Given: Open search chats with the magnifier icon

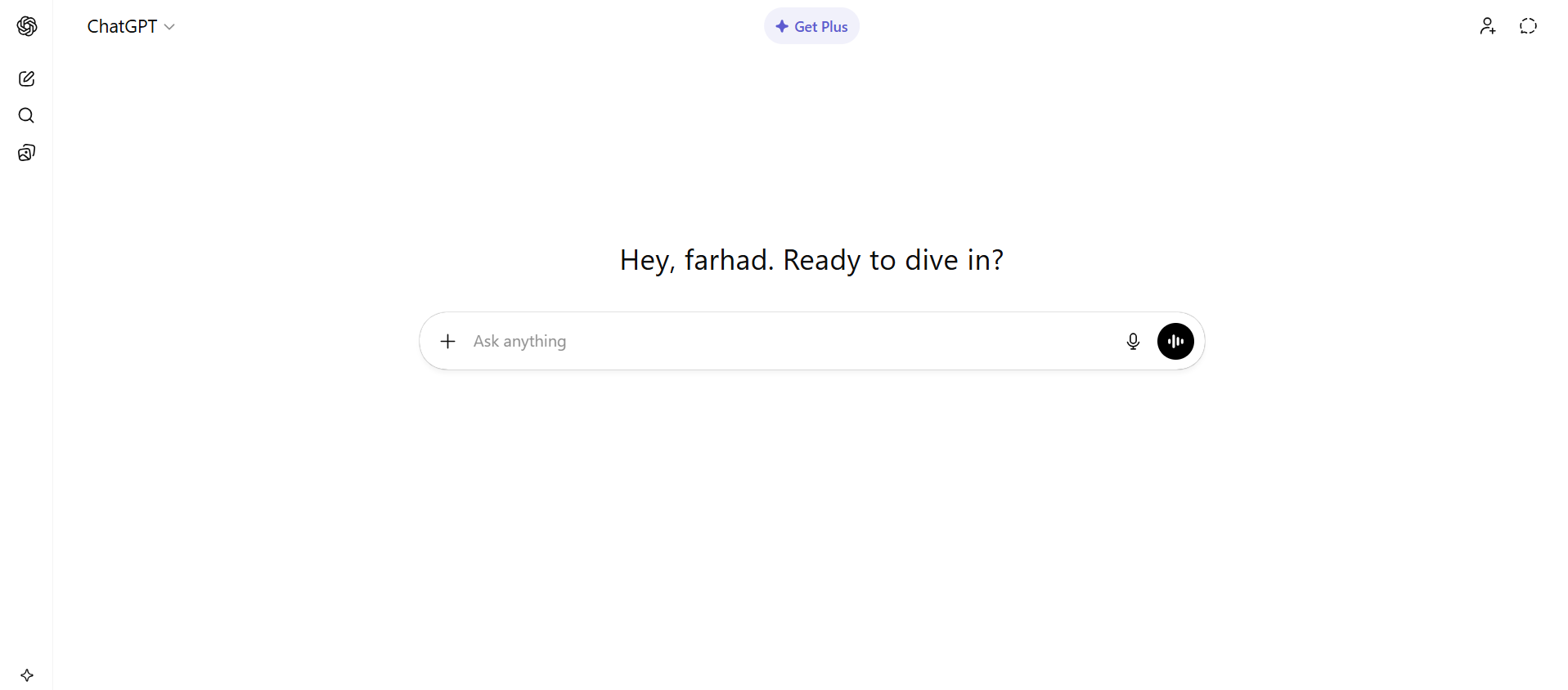Looking at the screenshot, I should point(26,115).
